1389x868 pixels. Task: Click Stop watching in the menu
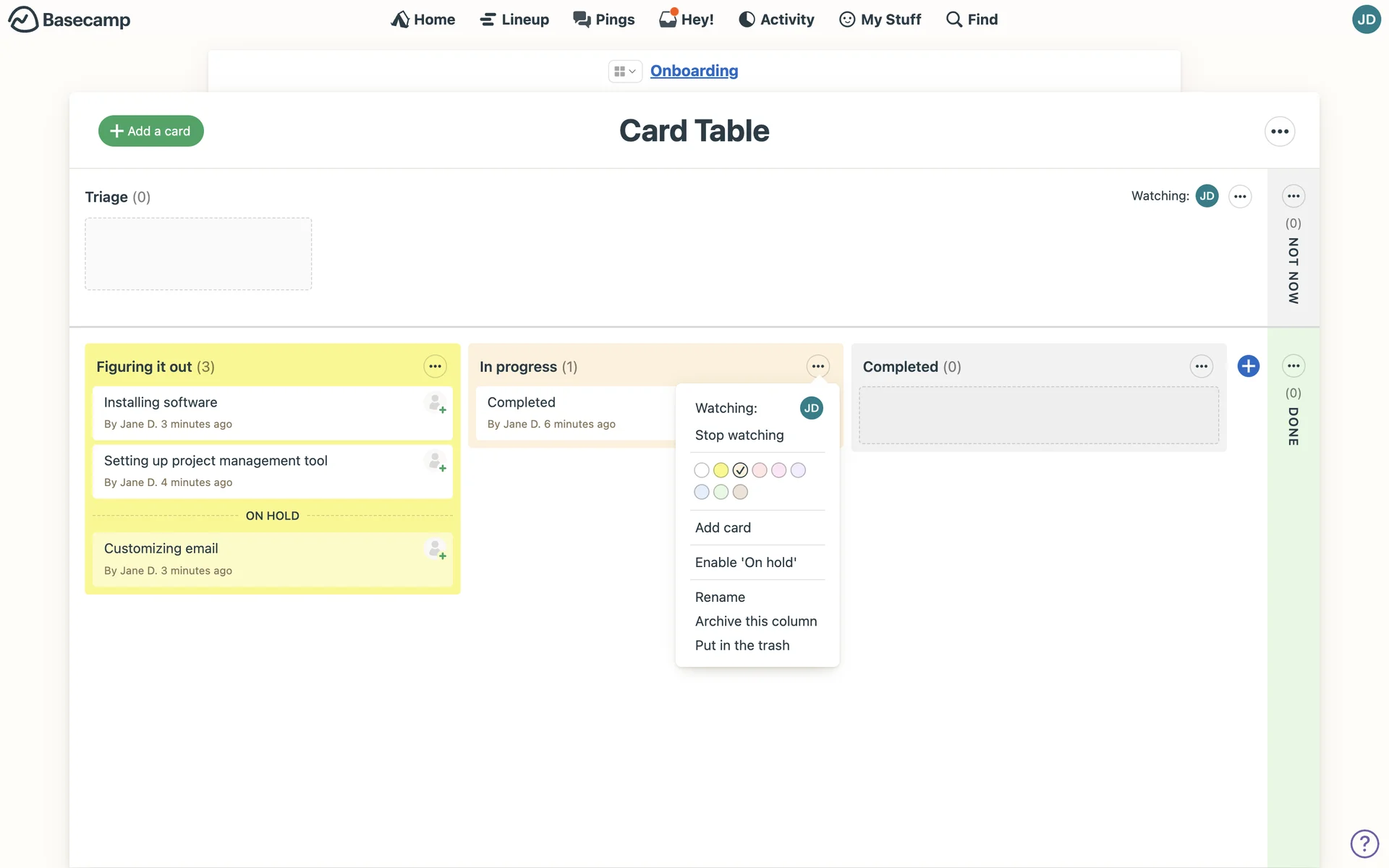pos(739,435)
